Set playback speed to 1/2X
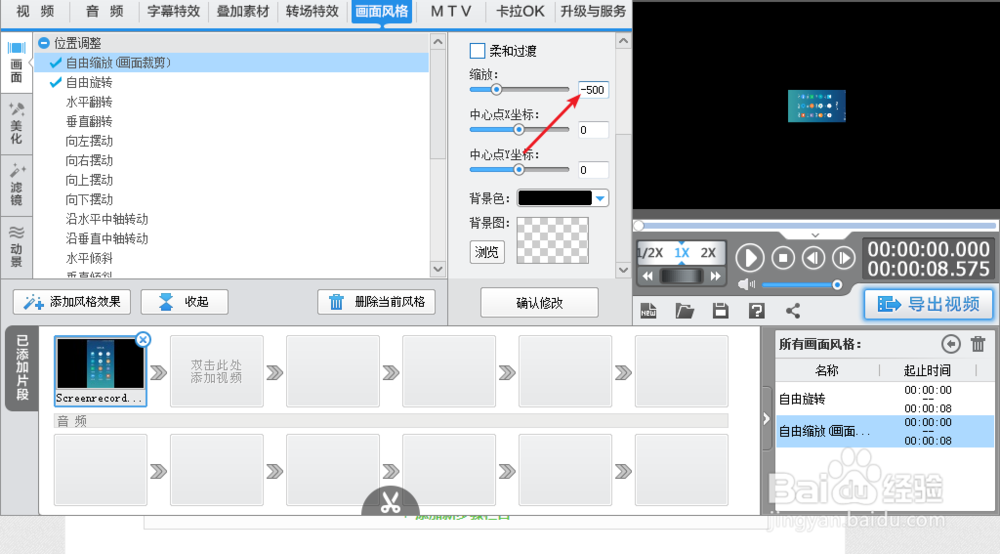This screenshot has width=1000, height=554. (651, 252)
